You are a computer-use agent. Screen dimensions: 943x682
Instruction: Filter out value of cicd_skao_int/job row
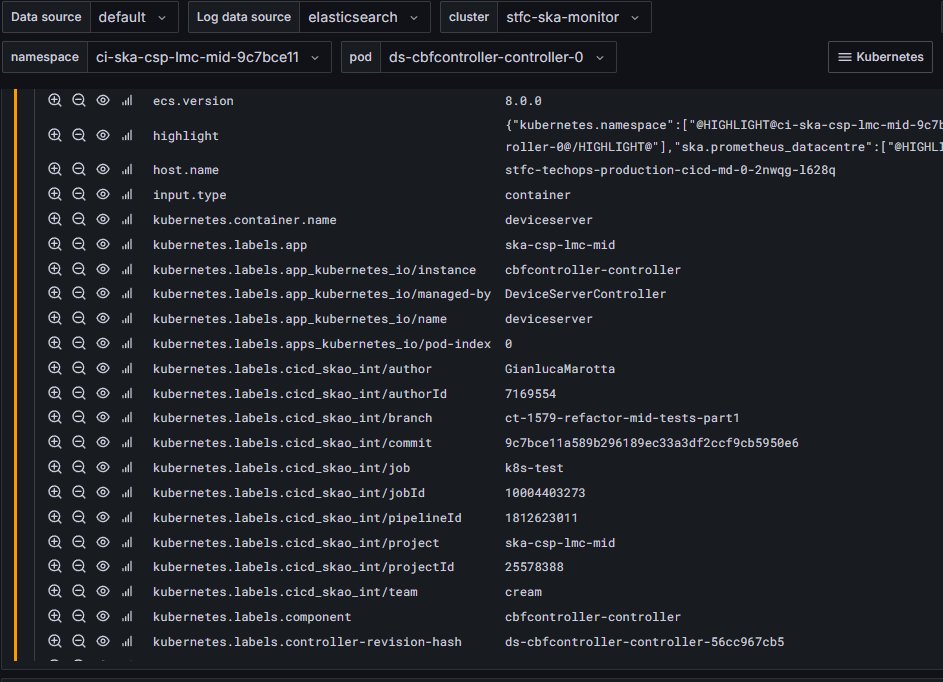(x=79, y=467)
